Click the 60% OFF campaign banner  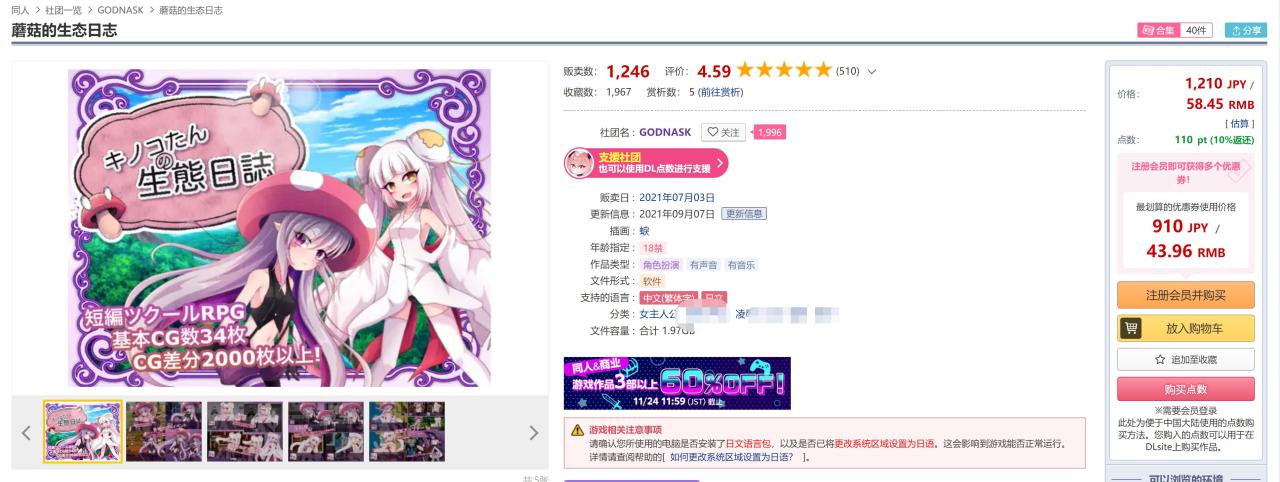point(677,383)
